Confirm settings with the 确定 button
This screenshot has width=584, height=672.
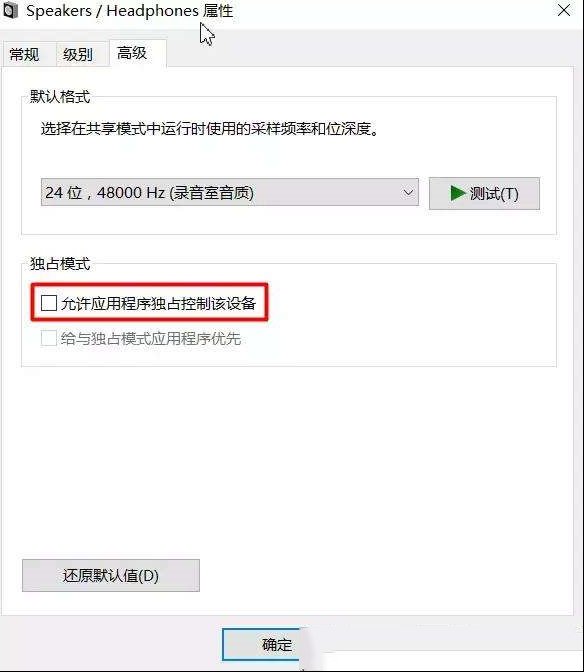coord(261,645)
